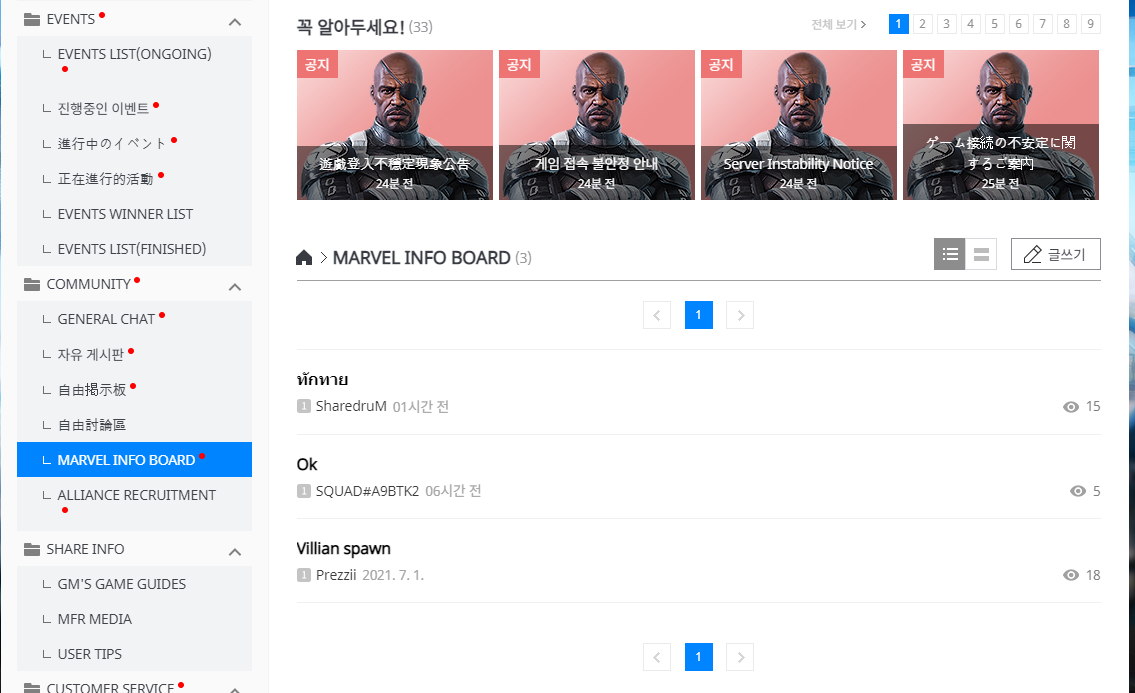Click the 글쓰기 write post button
Screen dimensions: 1135x693
tap(1055, 254)
